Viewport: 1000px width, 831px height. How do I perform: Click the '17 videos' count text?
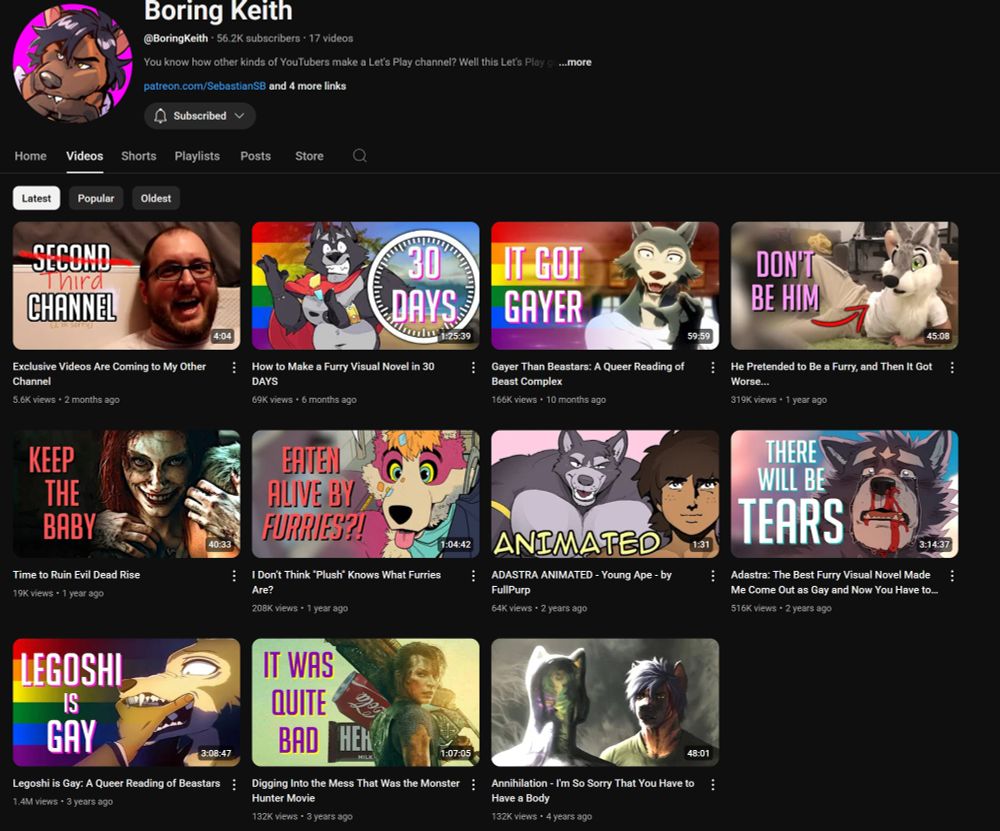[331, 38]
